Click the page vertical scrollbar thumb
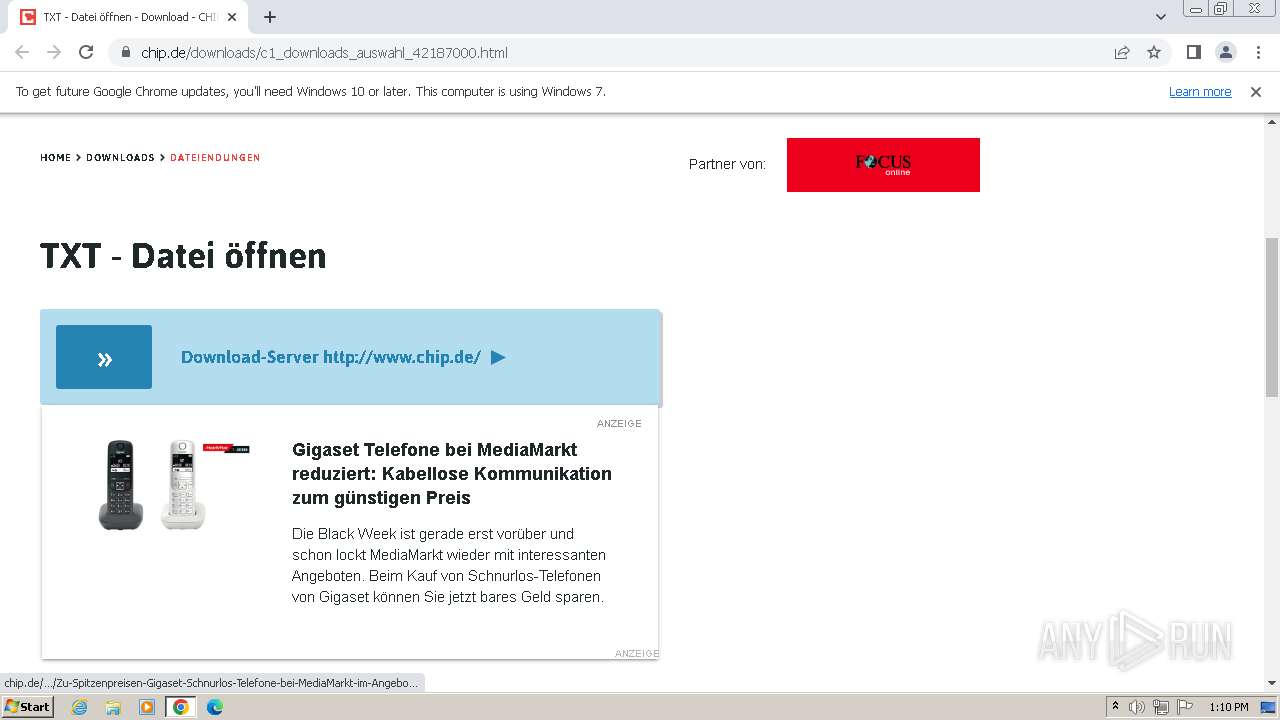 pos(1272,317)
